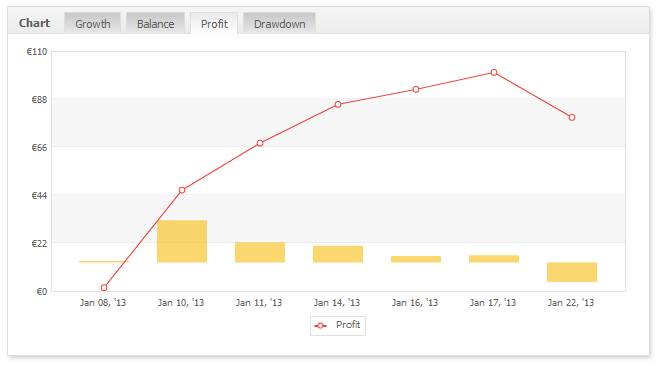Click the yellow bar for Jan 17

[x=494, y=259]
